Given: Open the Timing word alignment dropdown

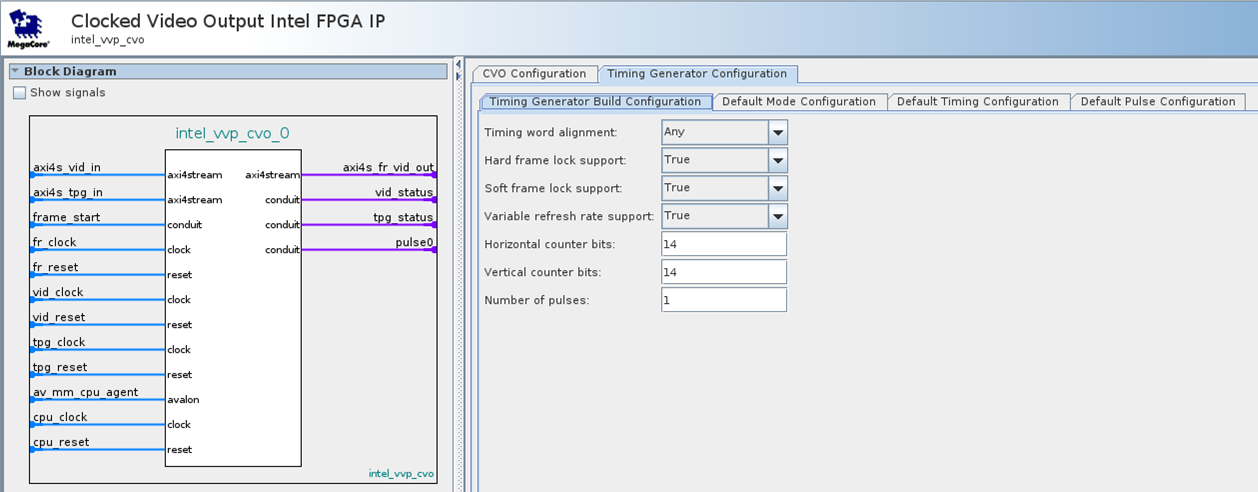Looking at the screenshot, I should 777,132.
